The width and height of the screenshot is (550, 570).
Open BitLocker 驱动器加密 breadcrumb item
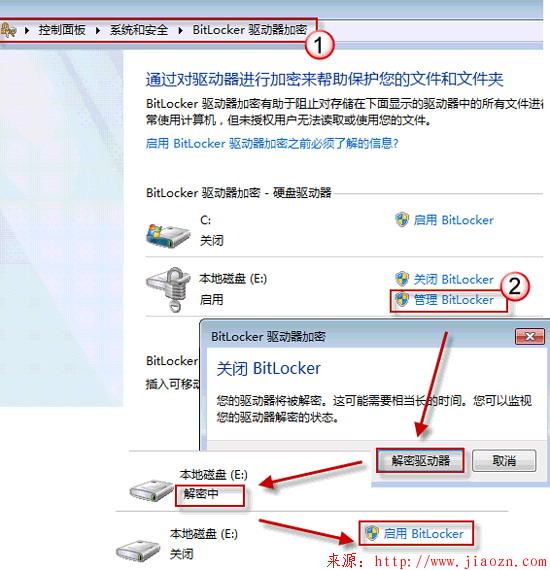tap(250, 30)
